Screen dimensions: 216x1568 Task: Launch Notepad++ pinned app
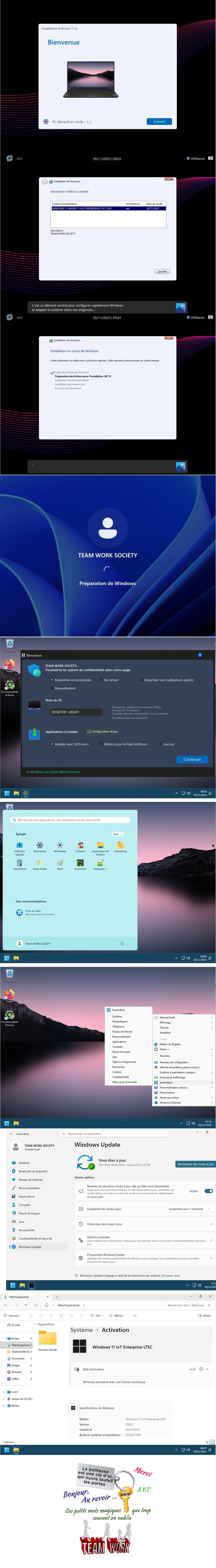[100, 864]
